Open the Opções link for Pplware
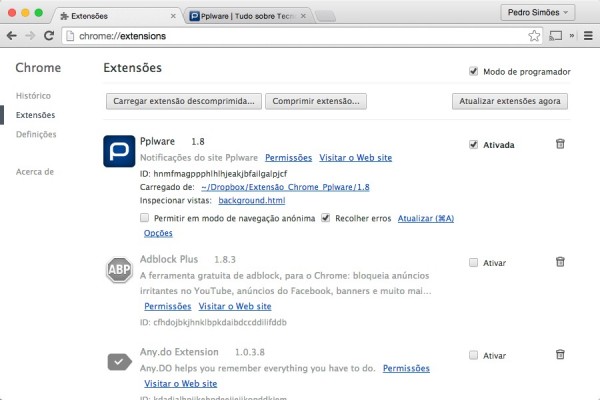This screenshot has width=600, height=400. pos(158,233)
